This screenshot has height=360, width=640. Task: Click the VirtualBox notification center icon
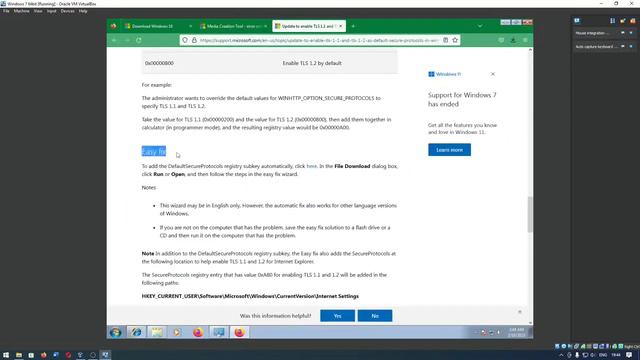(577, 20)
